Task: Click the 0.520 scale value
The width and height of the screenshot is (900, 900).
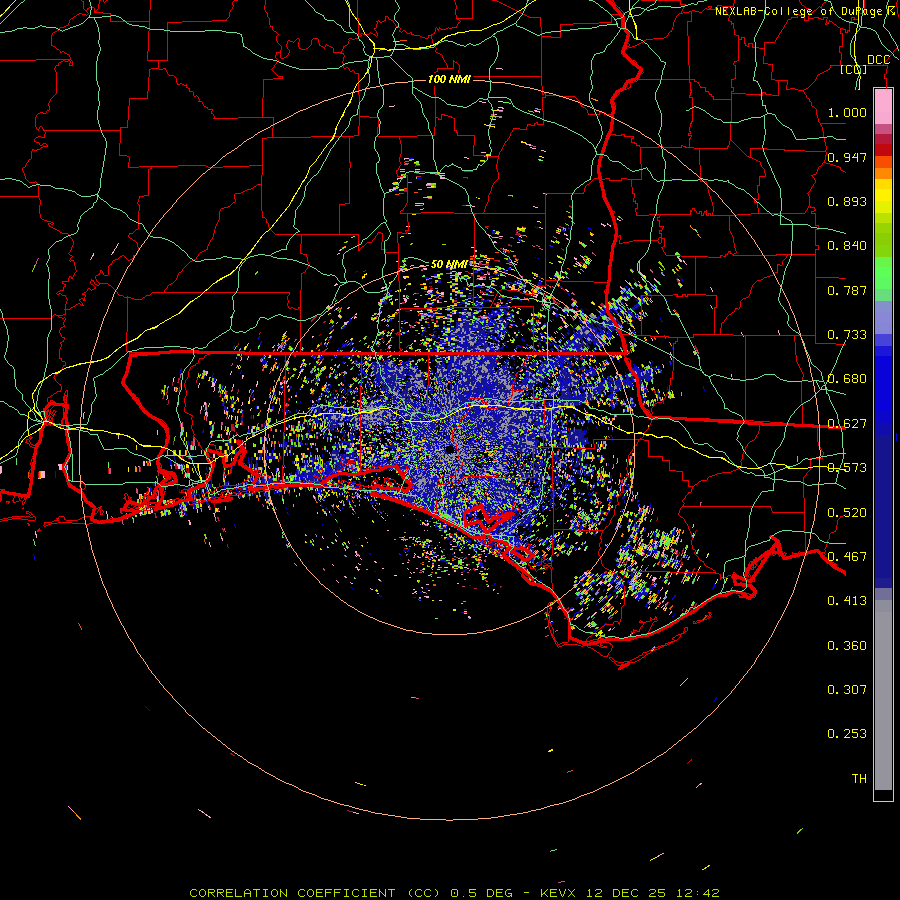Action: pos(847,513)
